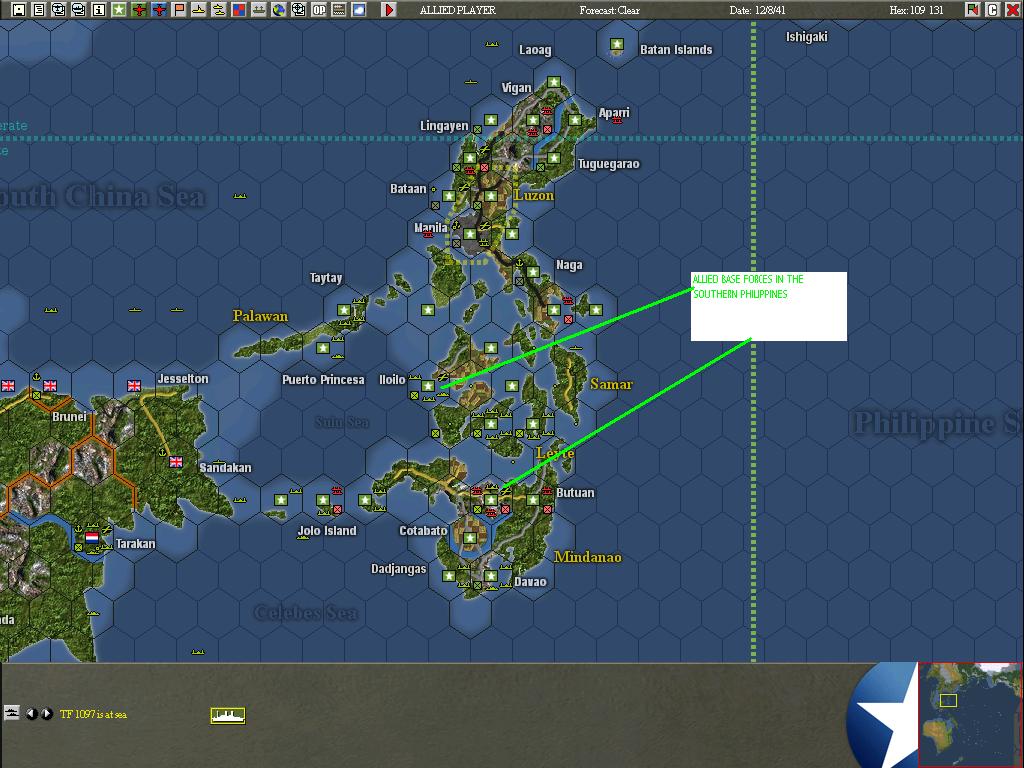
Task: Click the Forecast: Clear readout
Action: (609, 10)
